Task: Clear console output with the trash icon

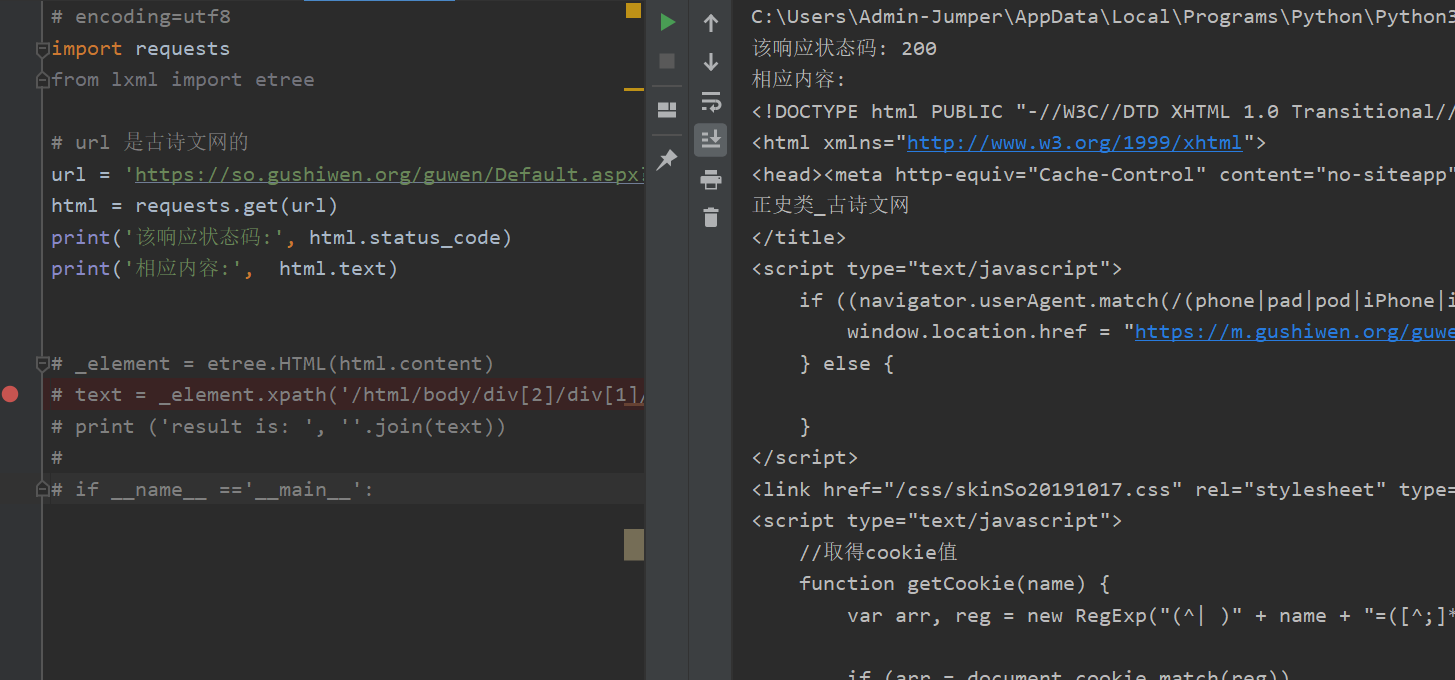Action: [711, 217]
